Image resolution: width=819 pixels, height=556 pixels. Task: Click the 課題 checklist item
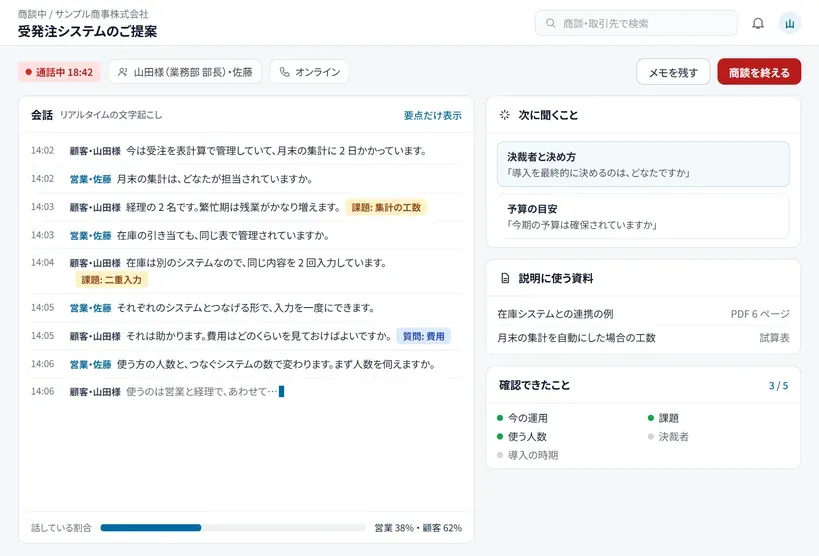[663, 418]
